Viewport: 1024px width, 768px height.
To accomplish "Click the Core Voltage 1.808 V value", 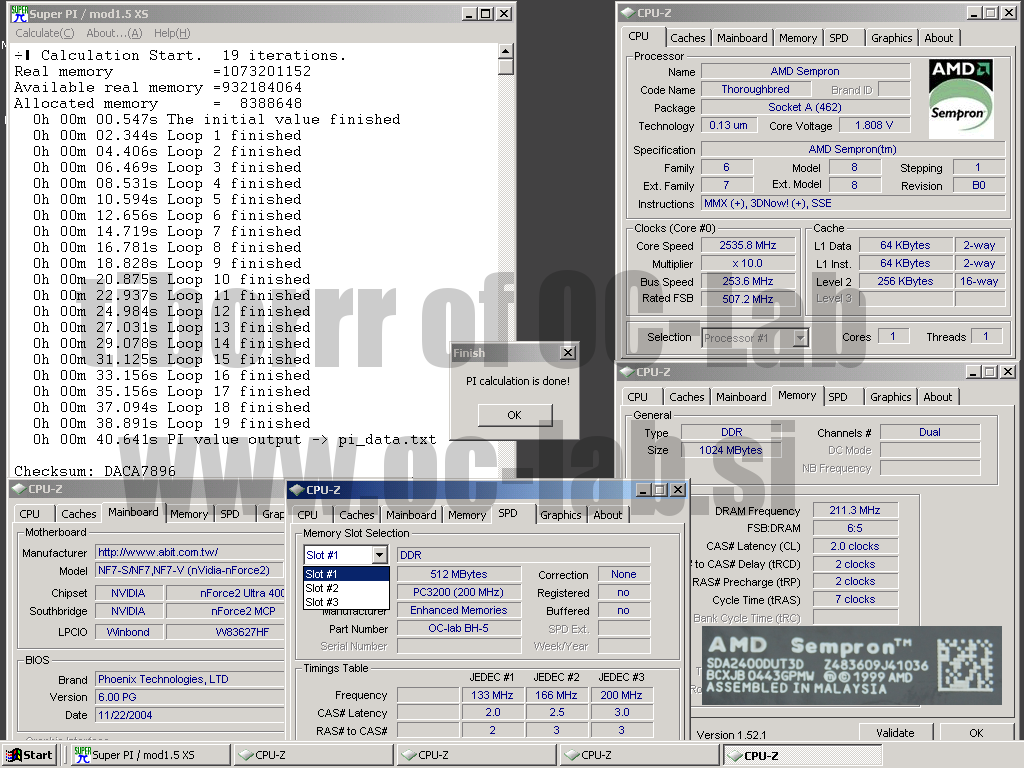I will pyautogui.click(x=874, y=125).
